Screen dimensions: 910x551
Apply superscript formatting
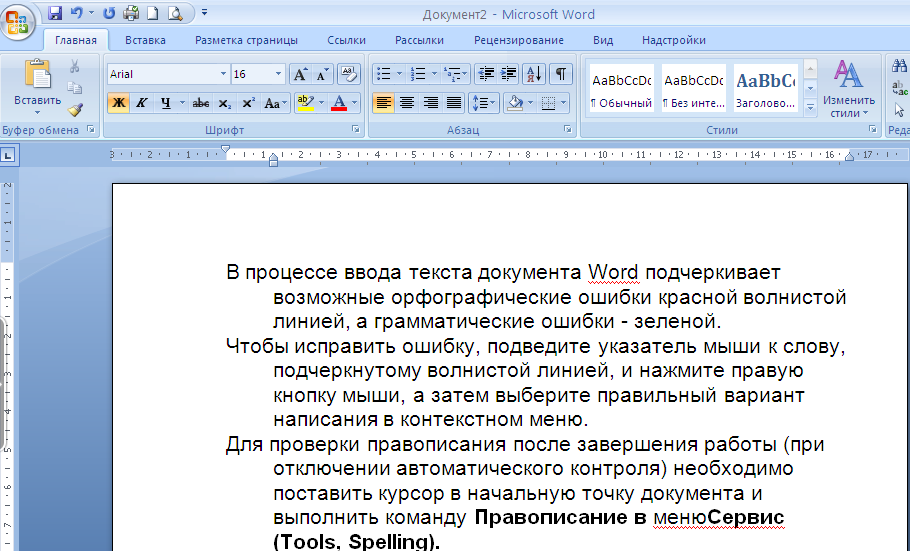click(248, 103)
